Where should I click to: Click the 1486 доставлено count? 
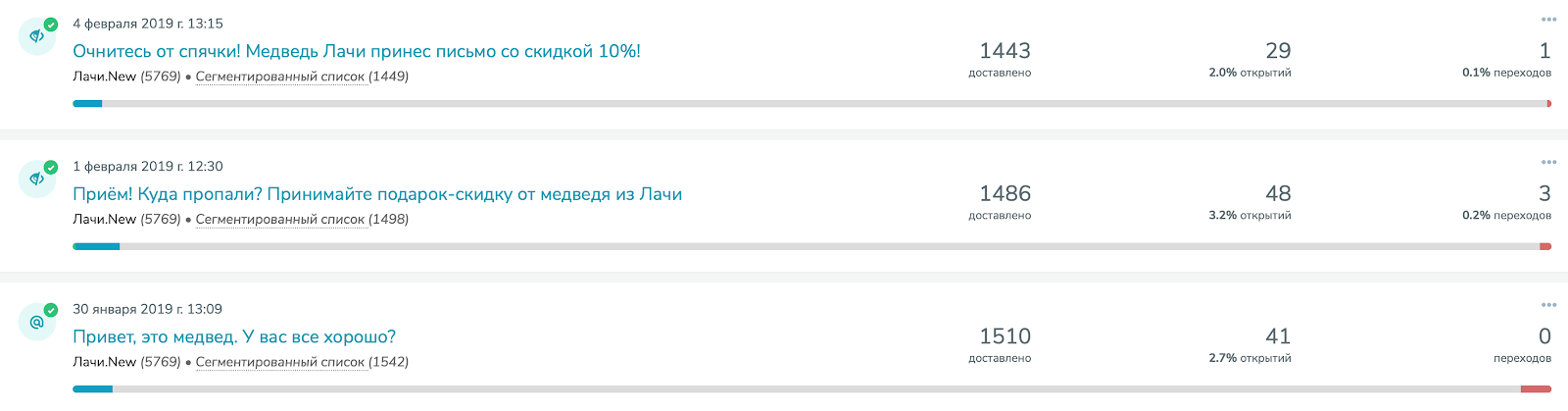click(1004, 194)
